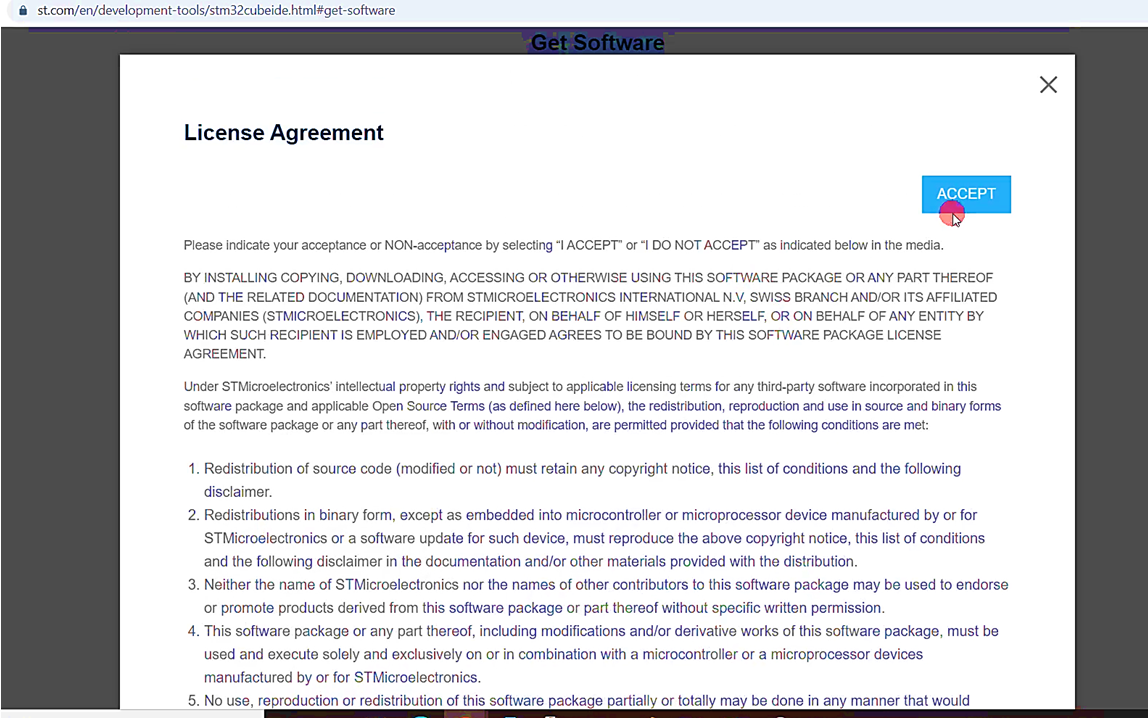Select the st.com URL in the address bar

(216, 10)
